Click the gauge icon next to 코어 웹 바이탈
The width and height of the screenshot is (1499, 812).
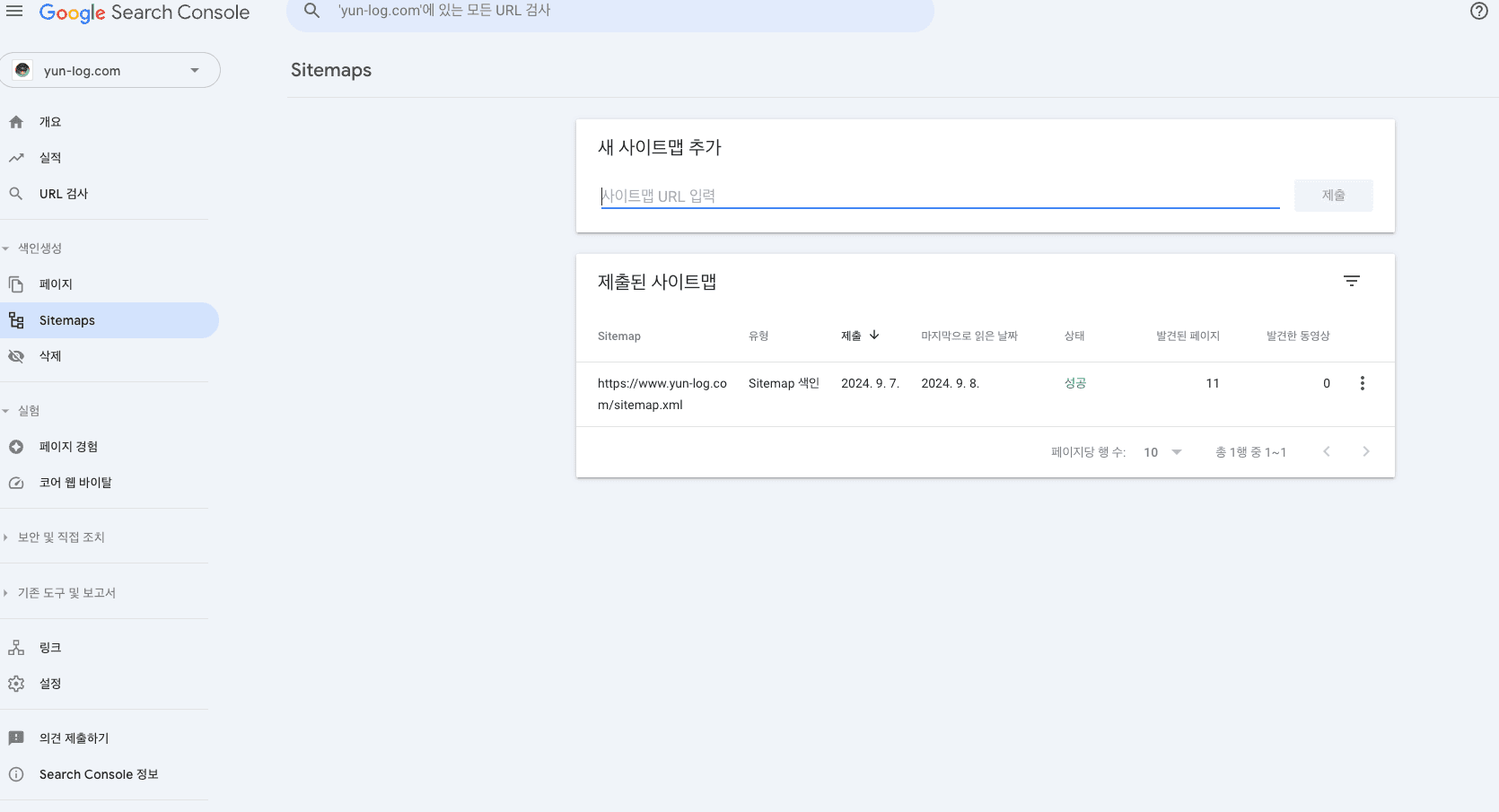point(16,483)
